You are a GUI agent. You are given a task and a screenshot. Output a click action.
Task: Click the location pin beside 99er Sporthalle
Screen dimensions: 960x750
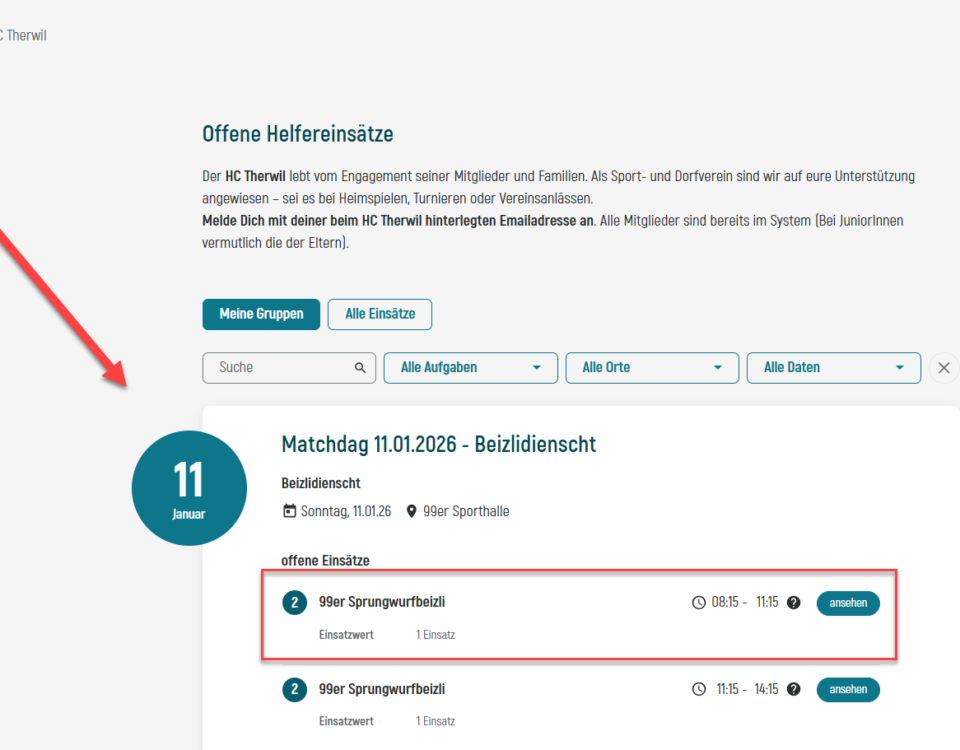coord(411,511)
